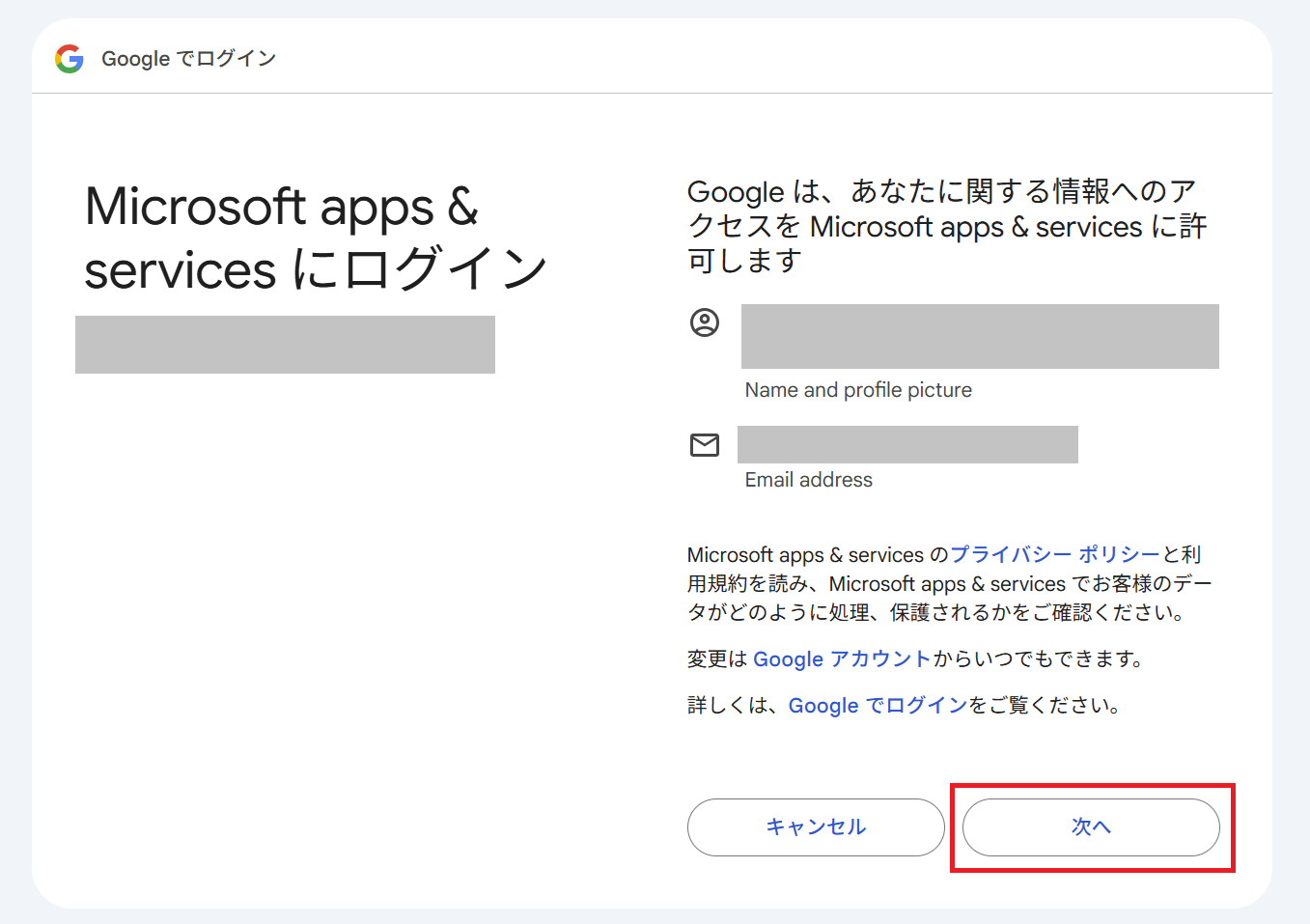Image resolution: width=1310 pixels, height=924 pixels.
Task: Click the 'Email address' label
Action: 809,480
